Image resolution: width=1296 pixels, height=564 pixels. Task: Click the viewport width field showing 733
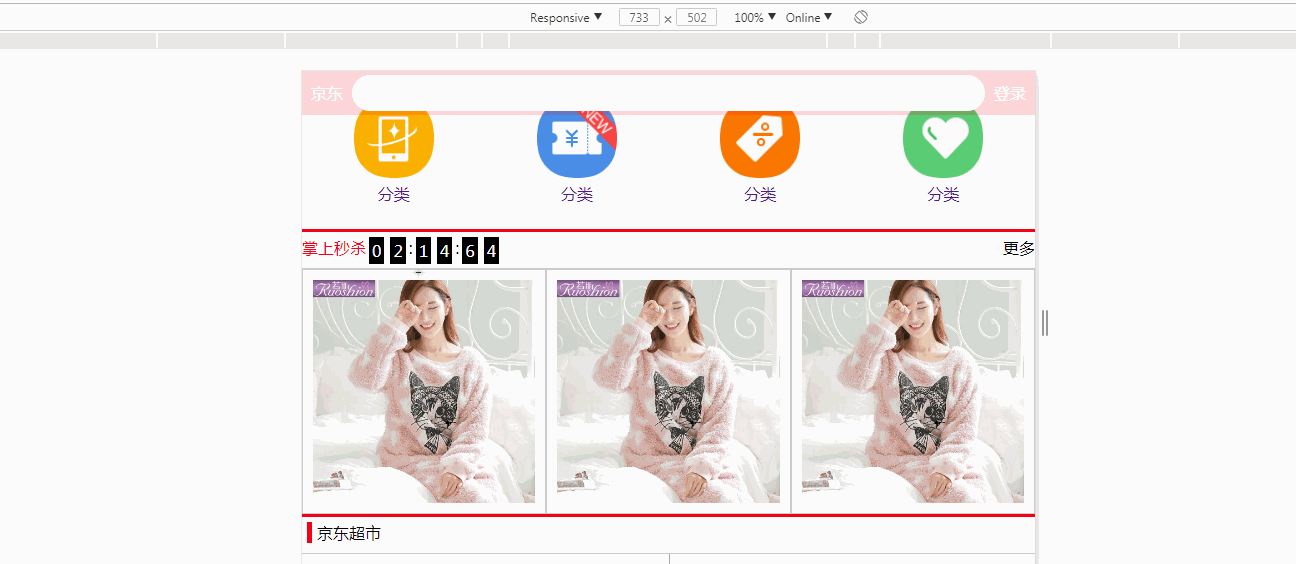click(x=639, y=18)
